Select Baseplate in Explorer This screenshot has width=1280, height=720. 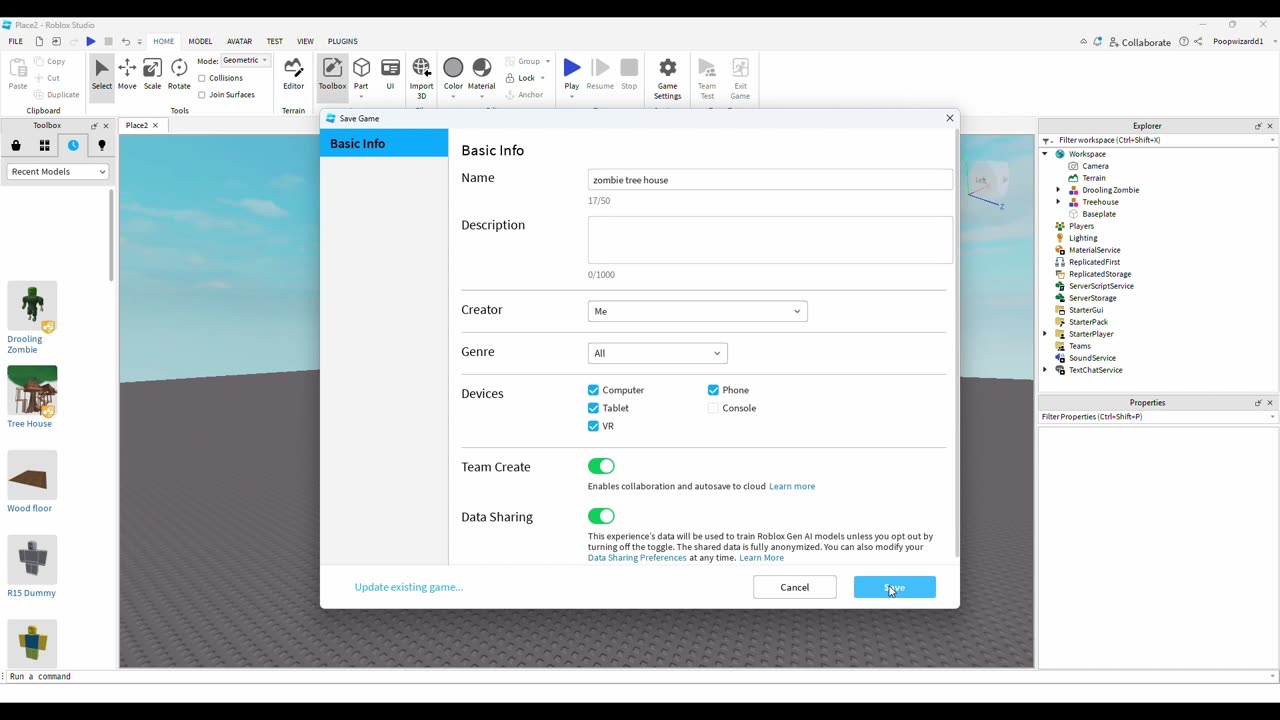tap(1099, 214)
